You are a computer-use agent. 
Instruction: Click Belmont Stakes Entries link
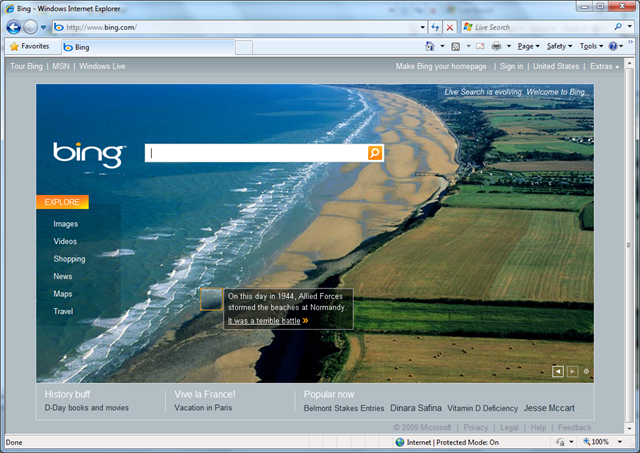coord(344,408)
